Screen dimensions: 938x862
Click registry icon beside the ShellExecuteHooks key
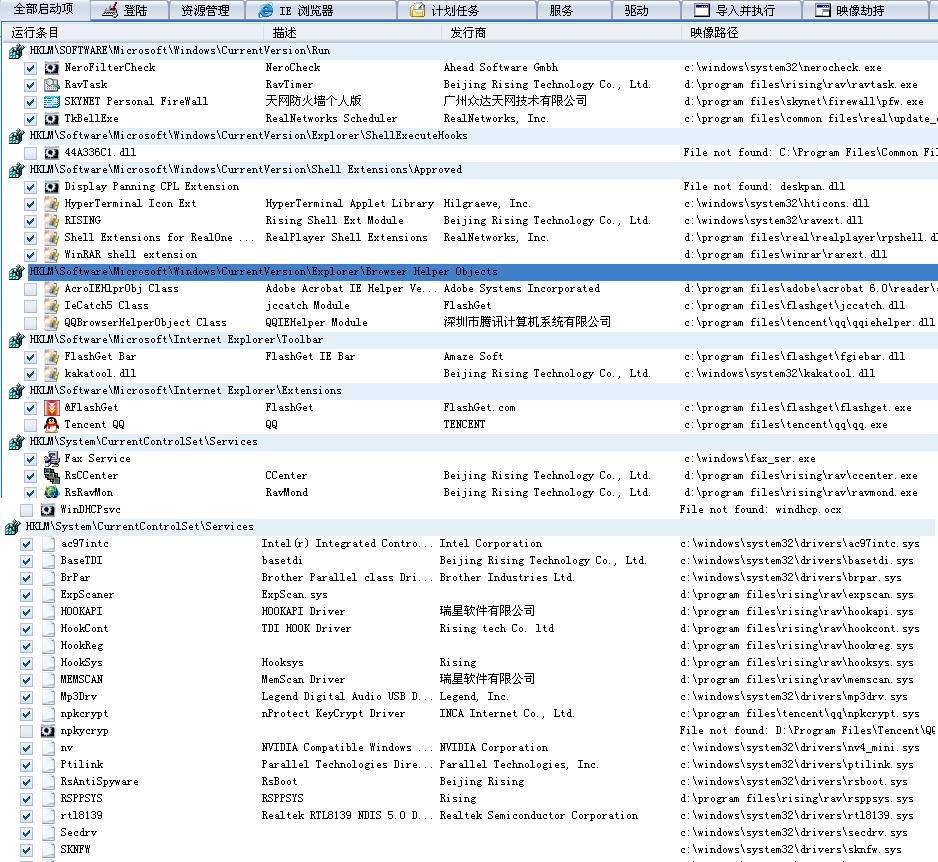click(17, 137)
